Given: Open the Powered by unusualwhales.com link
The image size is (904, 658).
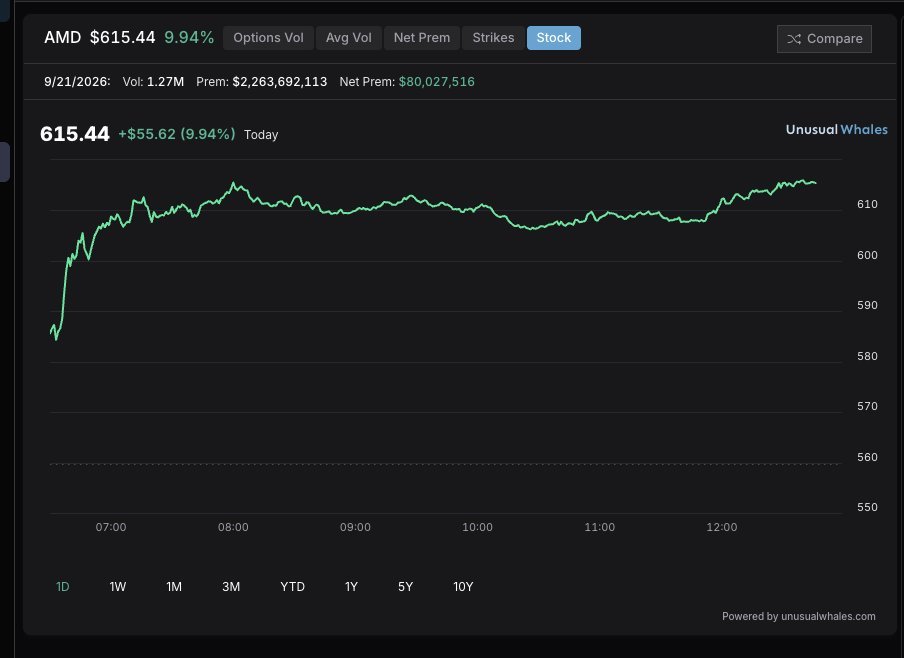Looking at the screenshot, I should click(x=798, y=616).
